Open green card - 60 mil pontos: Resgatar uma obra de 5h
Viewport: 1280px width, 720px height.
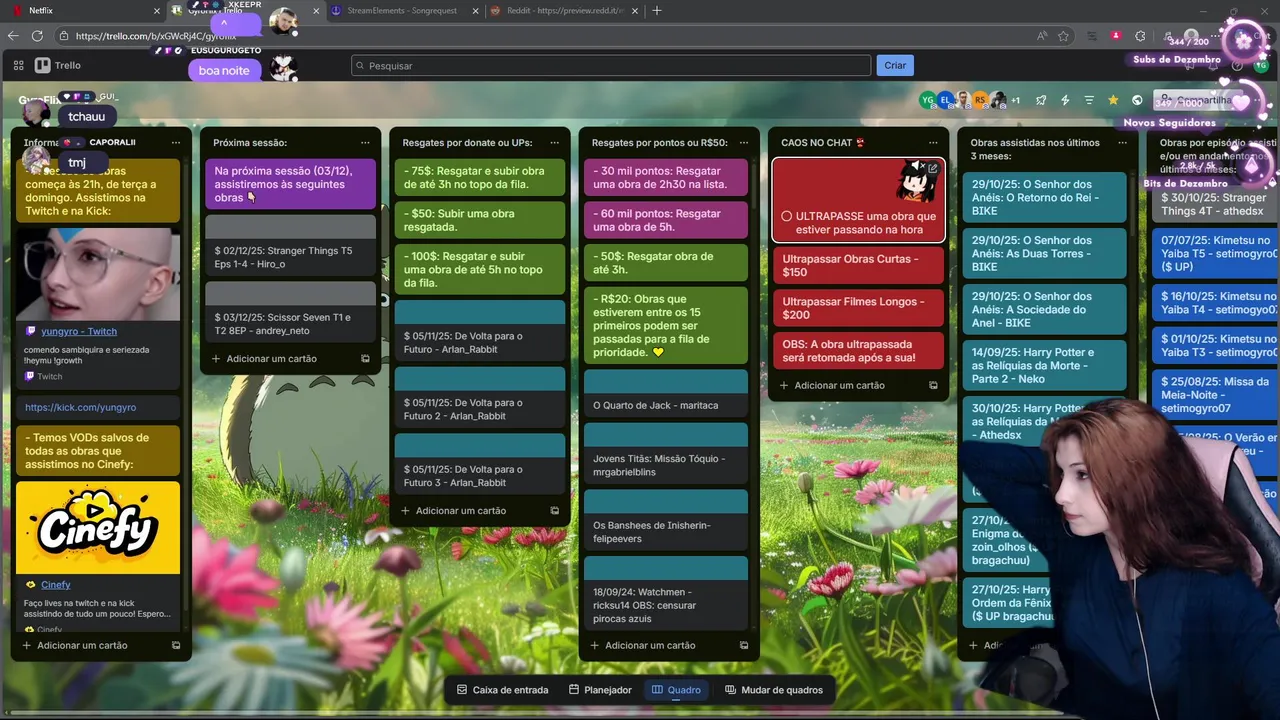(665, 220)
